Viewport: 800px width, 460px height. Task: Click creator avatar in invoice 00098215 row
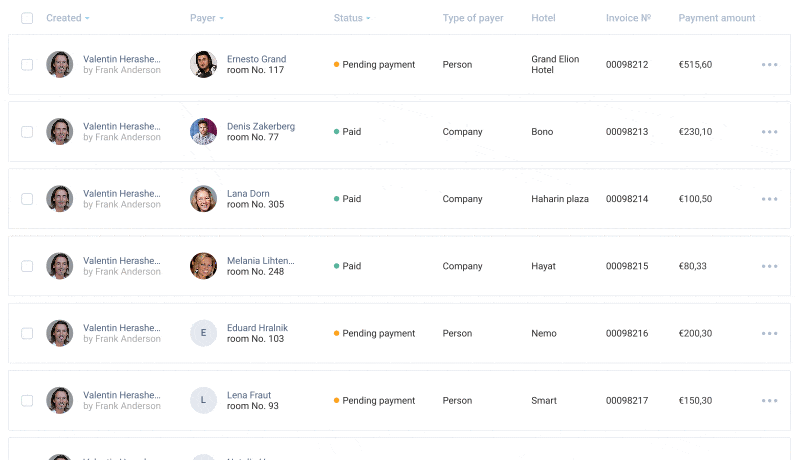60,266
